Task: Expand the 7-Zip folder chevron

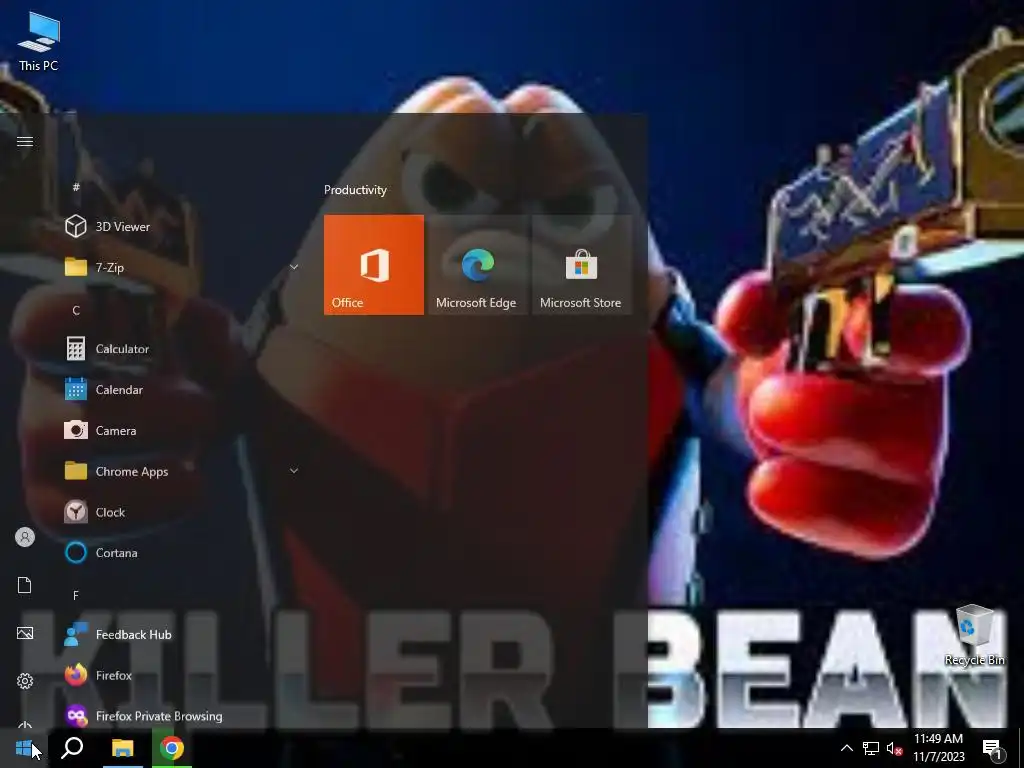Action: tap(294, 267)
